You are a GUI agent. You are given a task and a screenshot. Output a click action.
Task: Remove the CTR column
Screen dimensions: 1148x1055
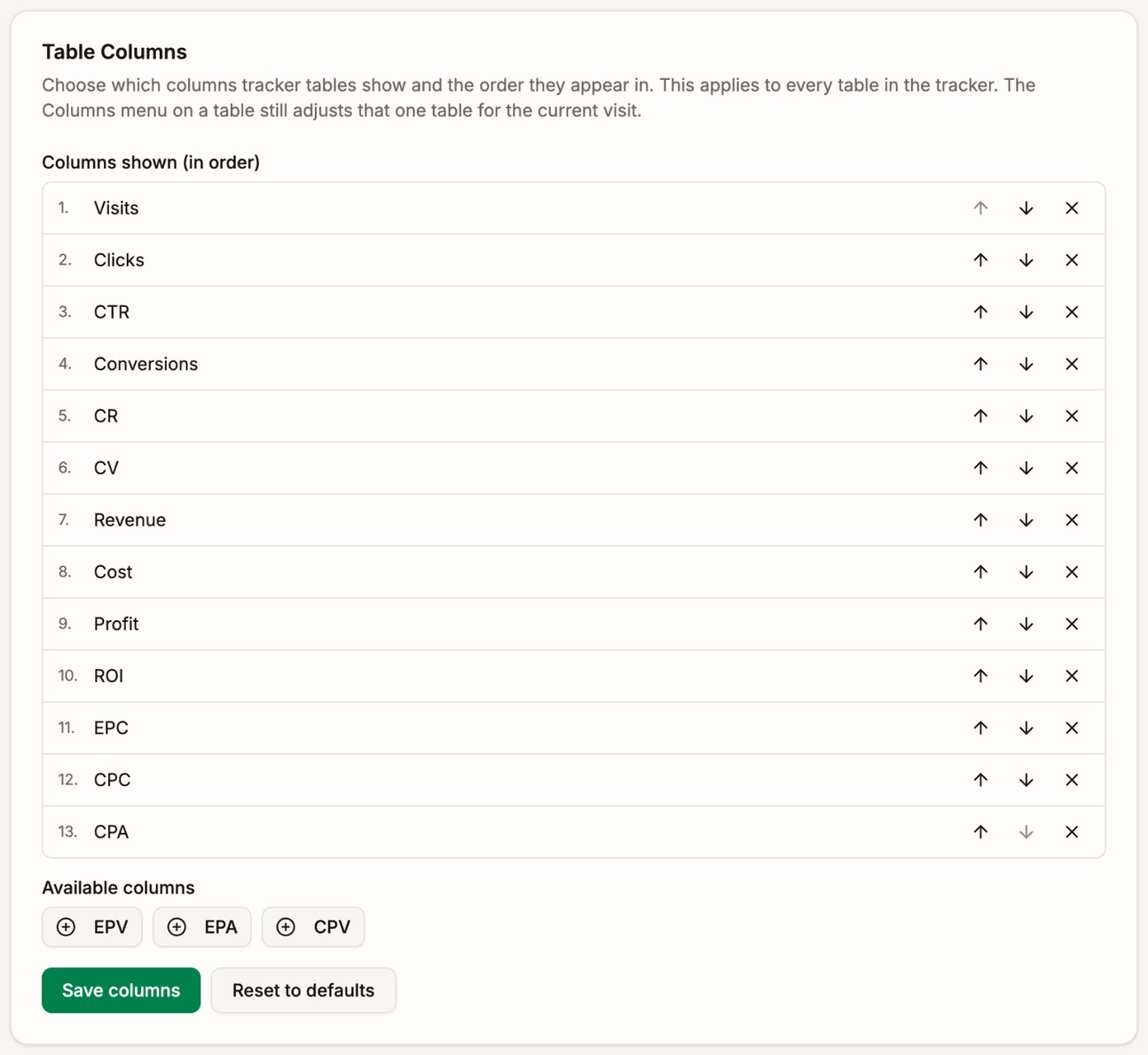pyautogui.click(x=1072, y=312)
